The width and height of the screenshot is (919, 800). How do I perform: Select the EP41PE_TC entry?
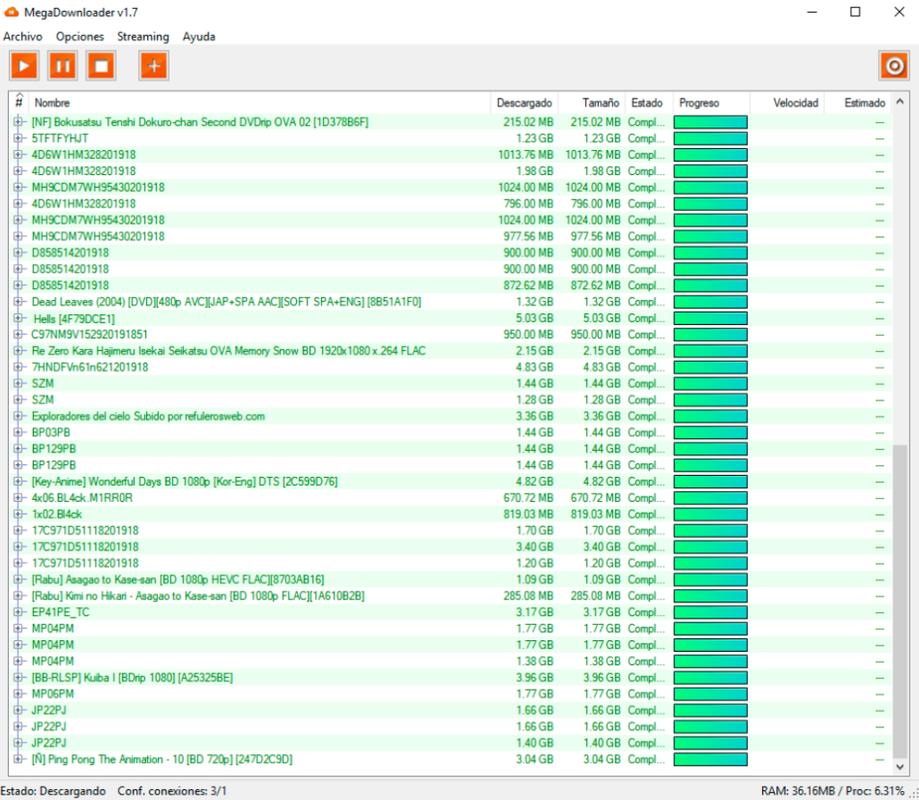(x=60, y=612)
